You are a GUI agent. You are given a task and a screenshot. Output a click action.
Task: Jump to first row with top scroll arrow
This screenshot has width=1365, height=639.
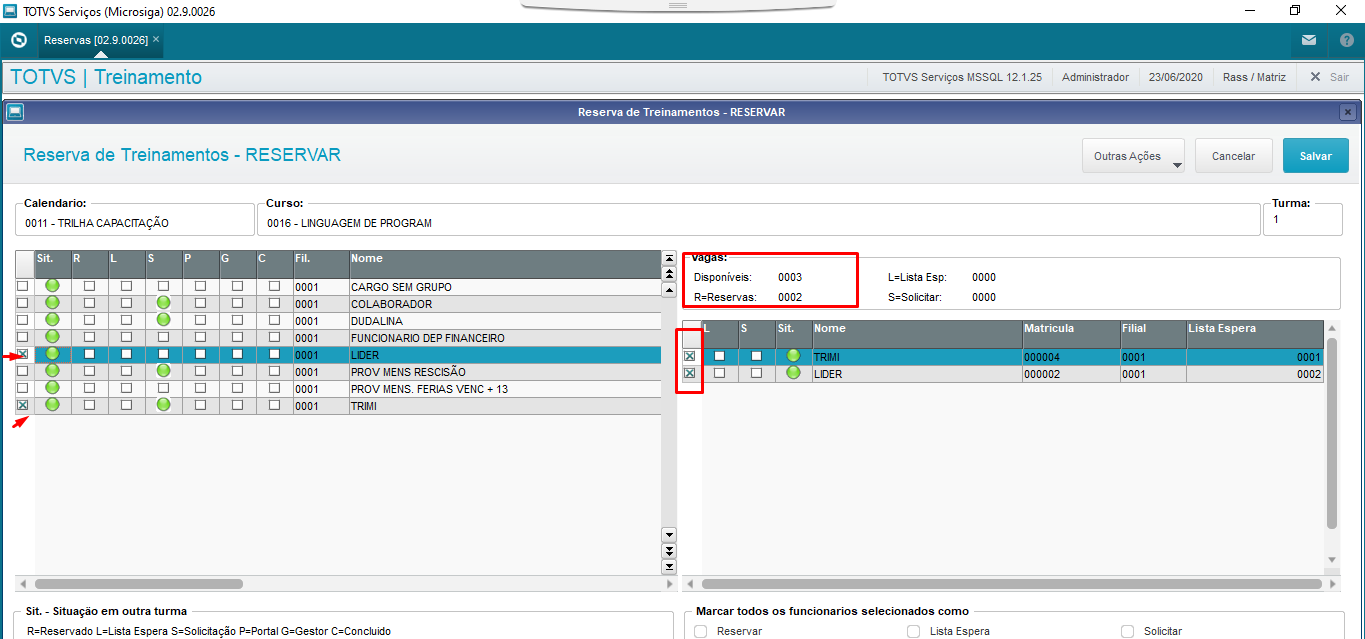click(x=669, y=258)
